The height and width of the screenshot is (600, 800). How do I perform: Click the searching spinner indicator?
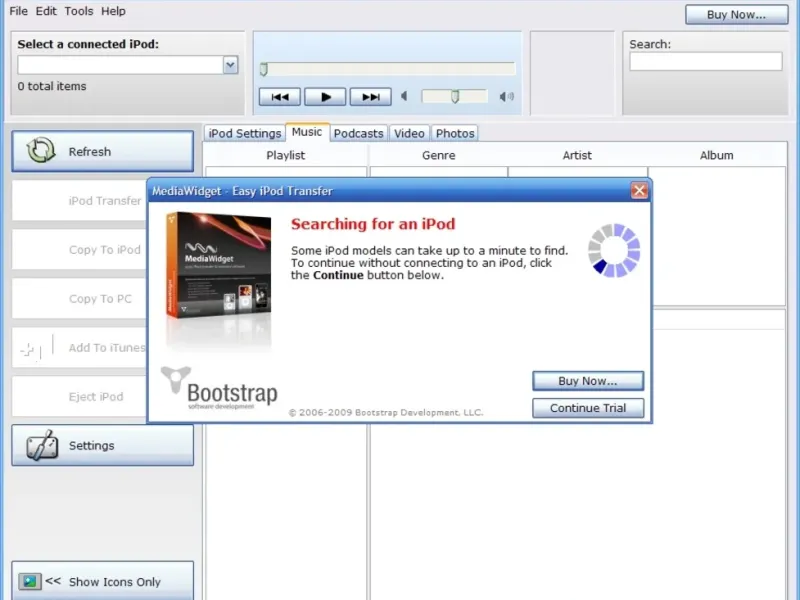(614, 250)
